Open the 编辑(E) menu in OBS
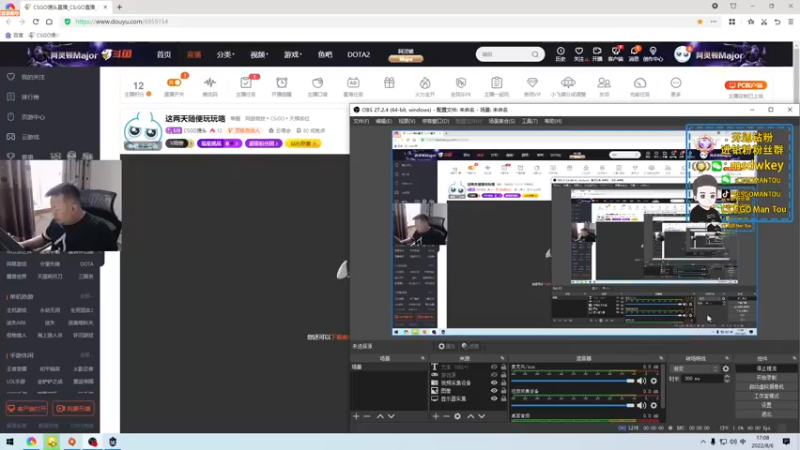This screenshot has width=800, height=450. pos(384,121)
